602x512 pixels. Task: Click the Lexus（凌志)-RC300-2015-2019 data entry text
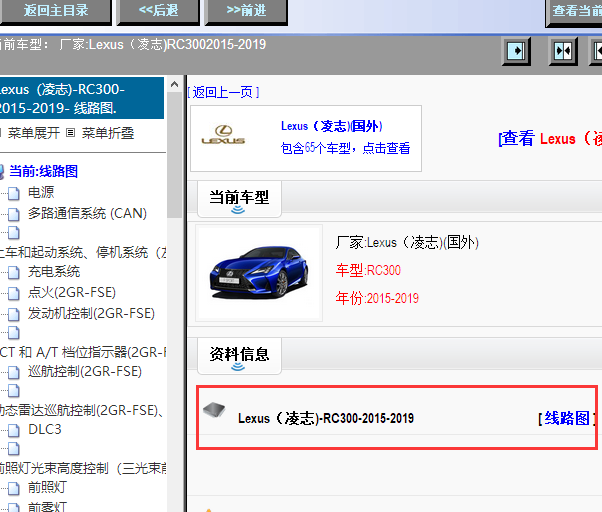(326, 418)
